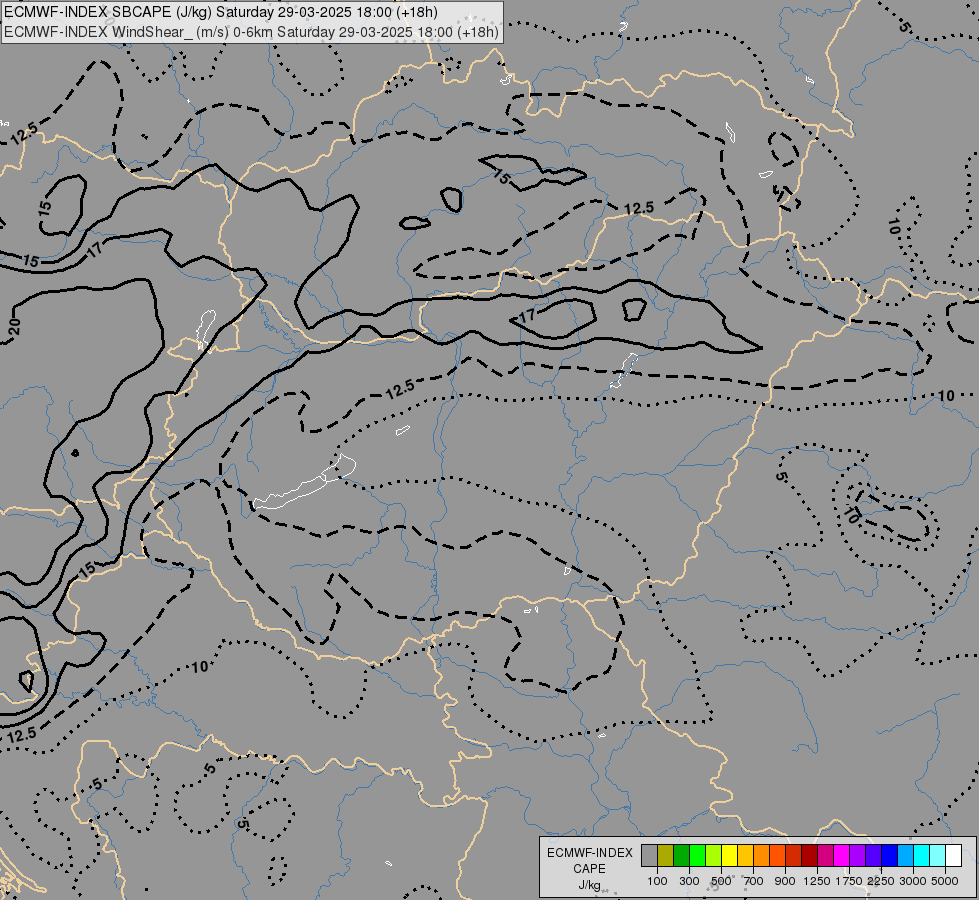Click the orange swatch right of the 700 tick
This screenshot has height=900, width=979.
pyautogui.click(x=761, y=855)
